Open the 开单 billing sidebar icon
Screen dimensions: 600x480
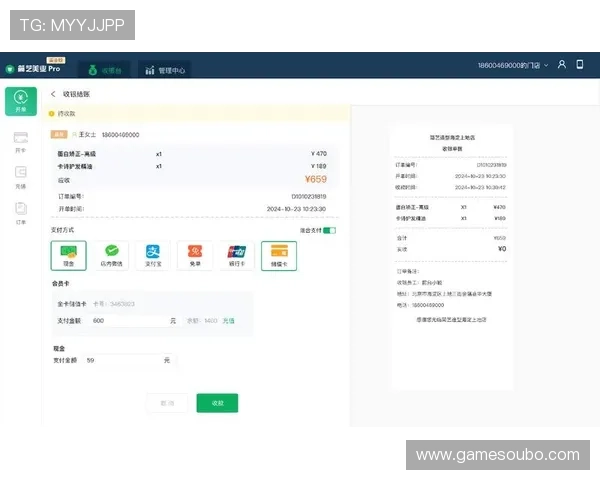tap(21, 101)
